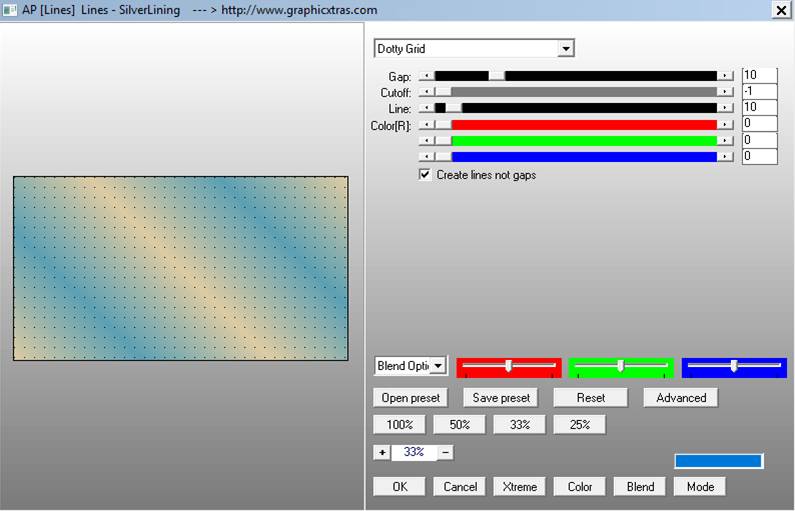Click the blue color swatch
Image resolution: width=795 pixels, height=511 pixels.
(719, 461)
